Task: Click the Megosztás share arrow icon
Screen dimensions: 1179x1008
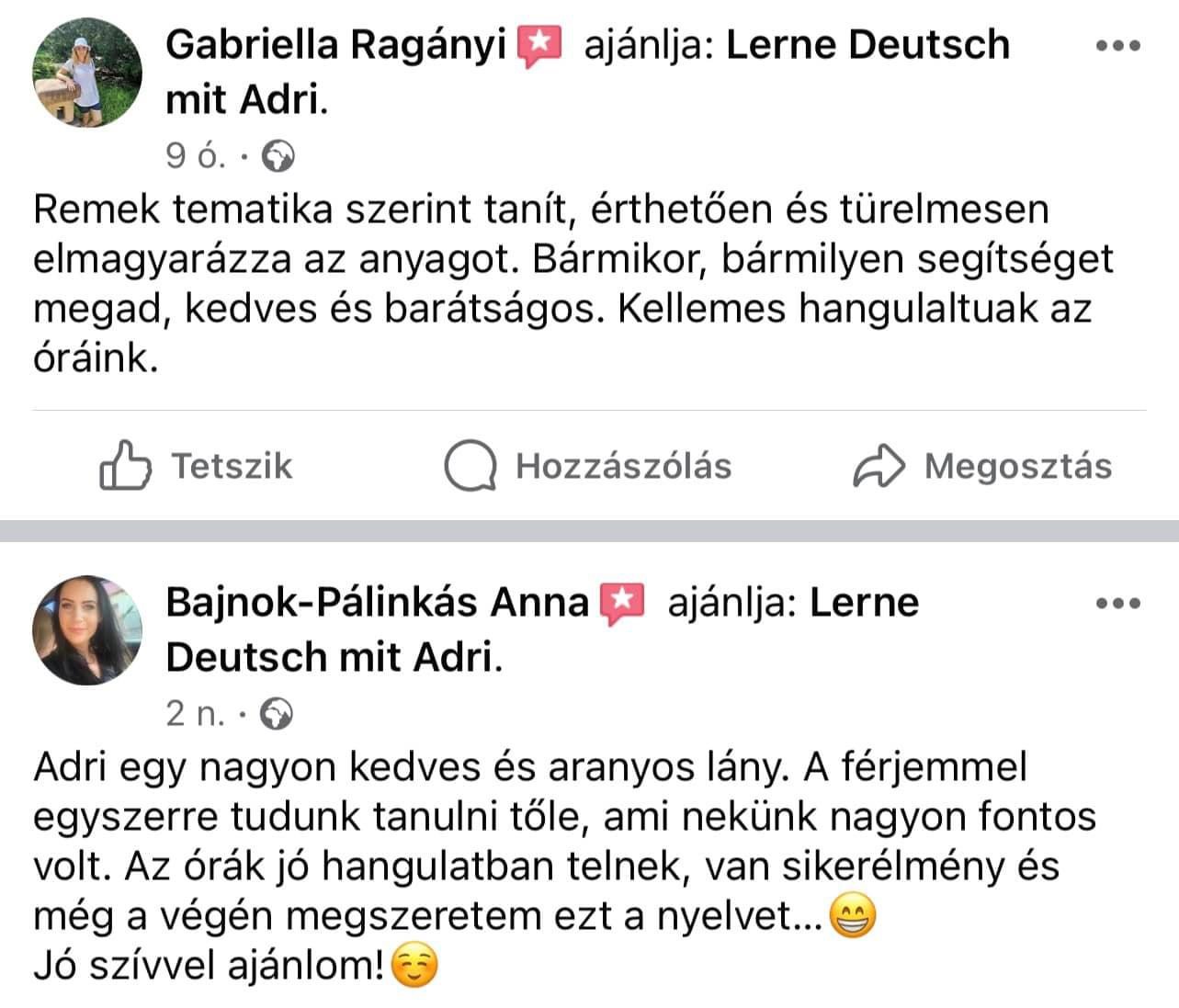Action: coord(879,466)
